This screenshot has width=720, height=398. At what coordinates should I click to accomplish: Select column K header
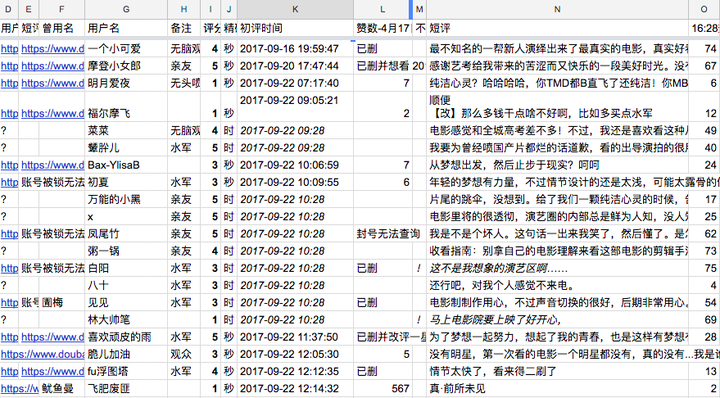[x=295, y=9]
